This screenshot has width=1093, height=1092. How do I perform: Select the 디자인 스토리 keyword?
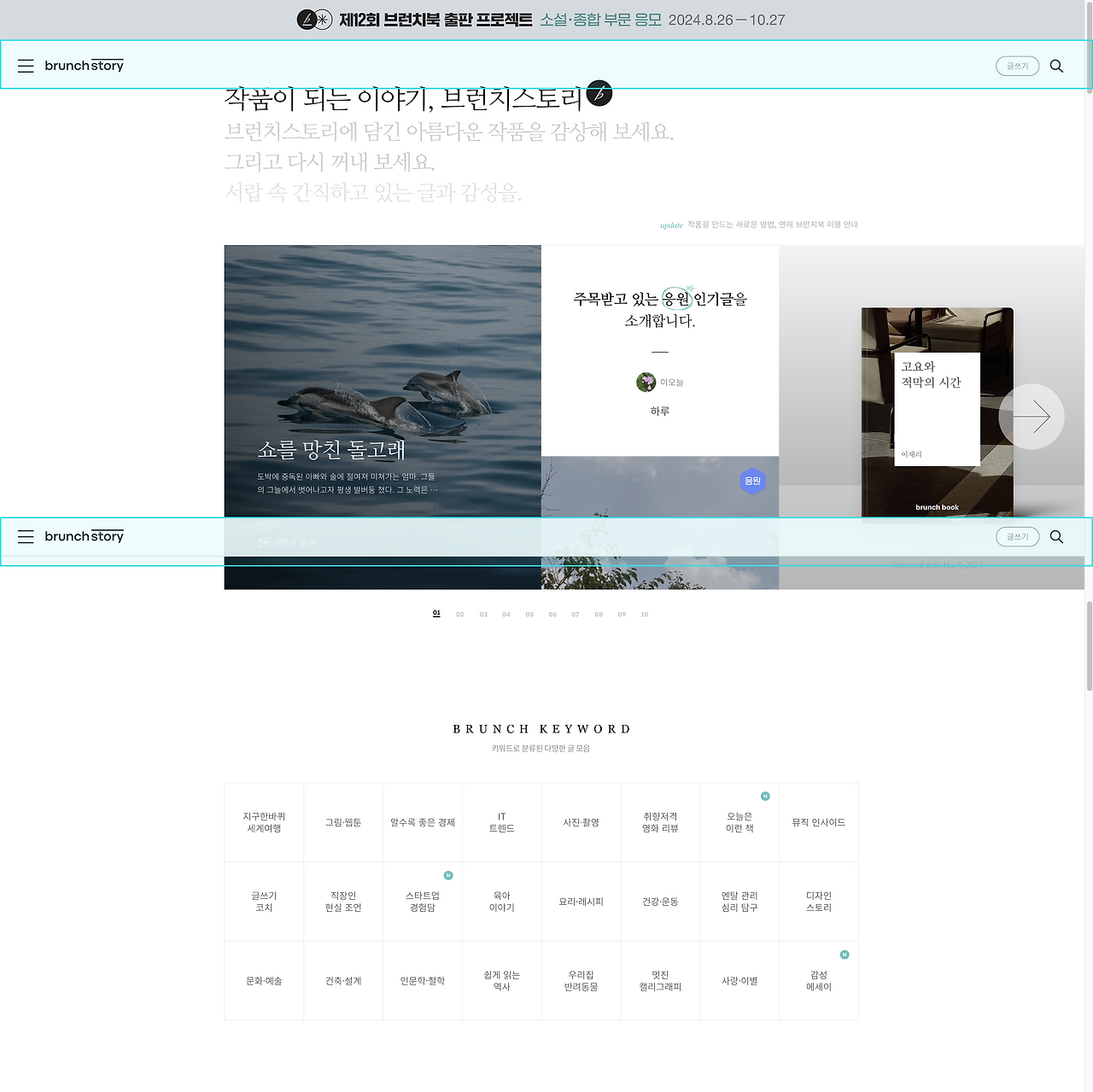point(819,902)
